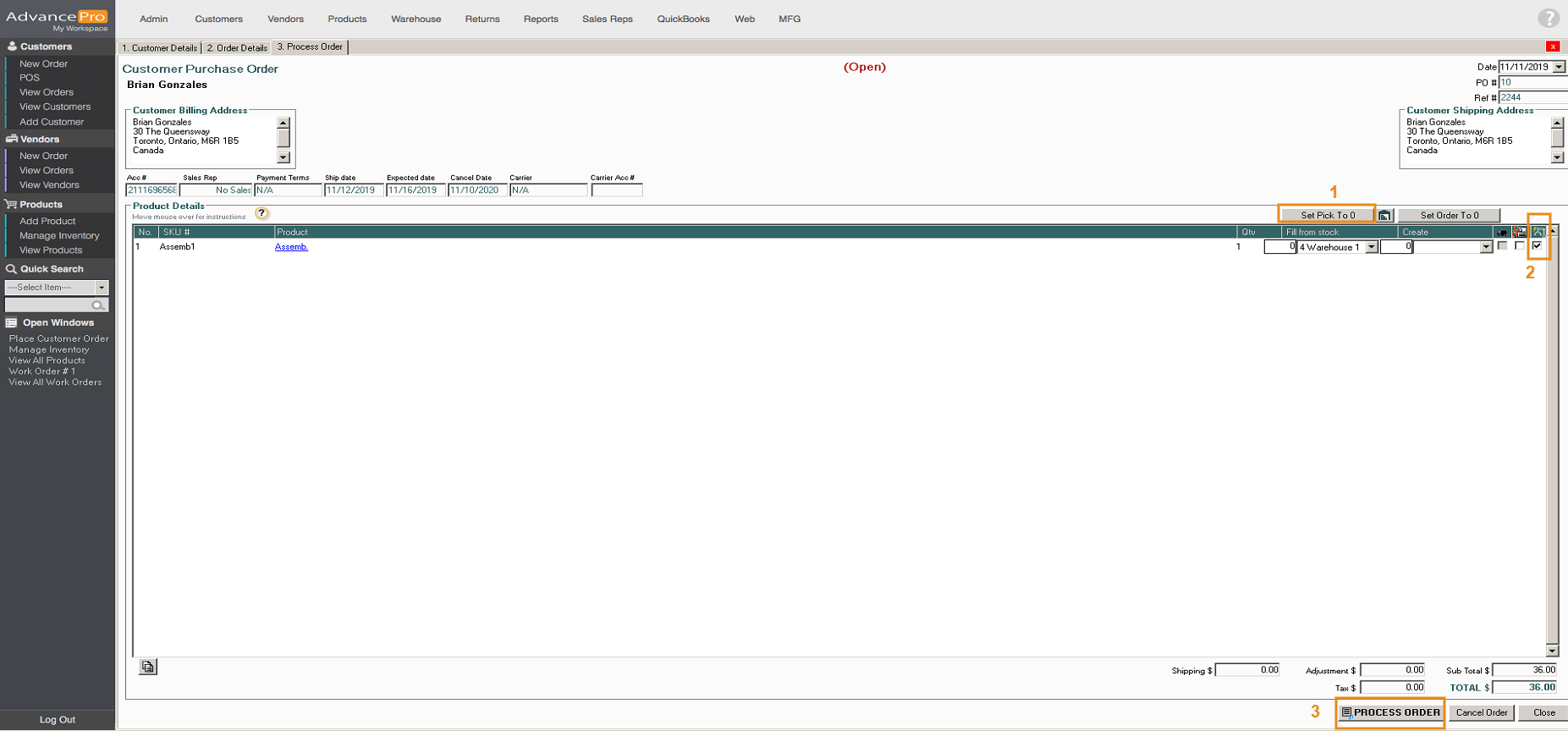The image size is (1568, 731).
Task: Open the 4 Warehouse 1 dropdown
Action: click(1371, 247)
